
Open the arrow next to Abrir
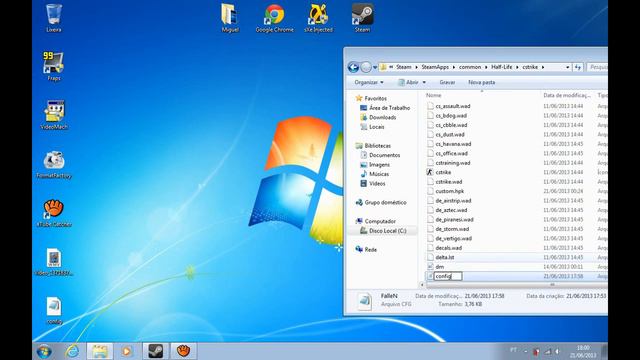(x=424, y=82)
